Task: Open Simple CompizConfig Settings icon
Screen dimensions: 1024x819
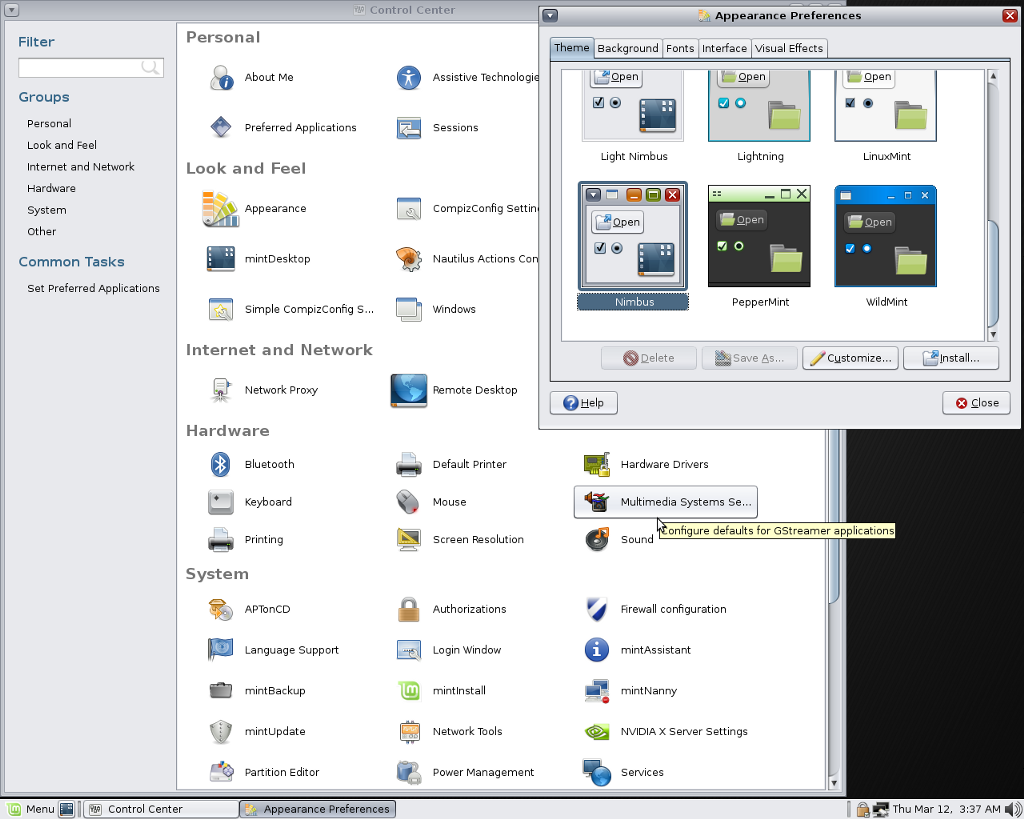Action: pyautogui.click(x=221, y=309)
